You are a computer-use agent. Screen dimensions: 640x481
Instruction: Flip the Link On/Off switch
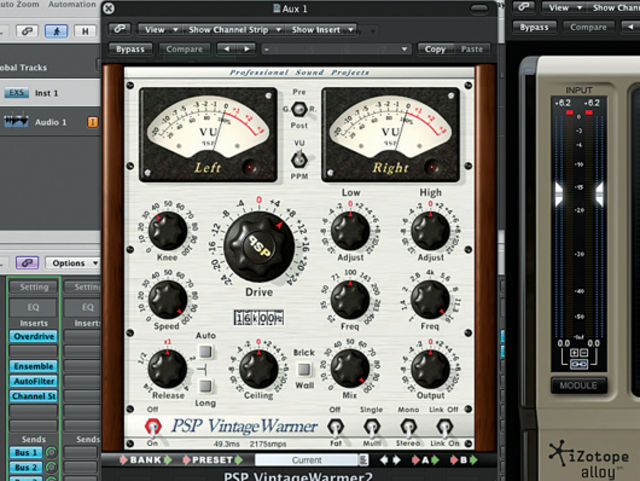tap(444, 428)
